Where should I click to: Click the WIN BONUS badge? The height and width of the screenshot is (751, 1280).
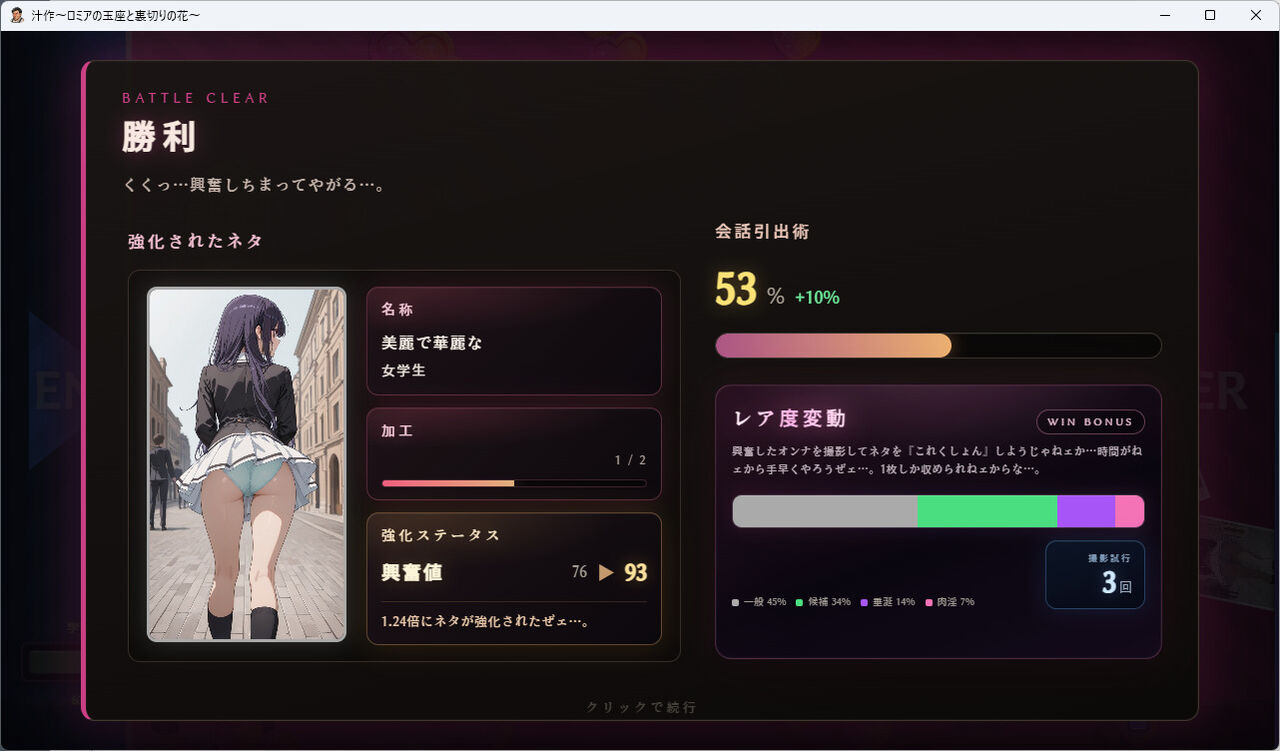coord(1090,422)
